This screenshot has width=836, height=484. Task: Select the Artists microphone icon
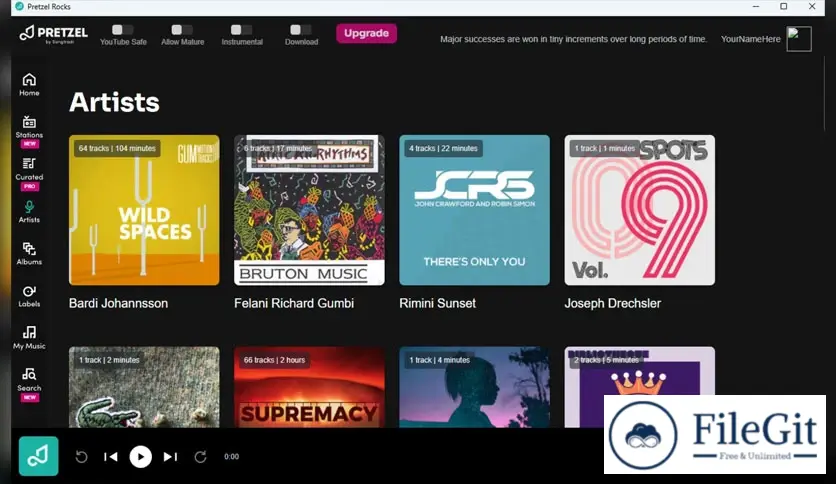29,207
